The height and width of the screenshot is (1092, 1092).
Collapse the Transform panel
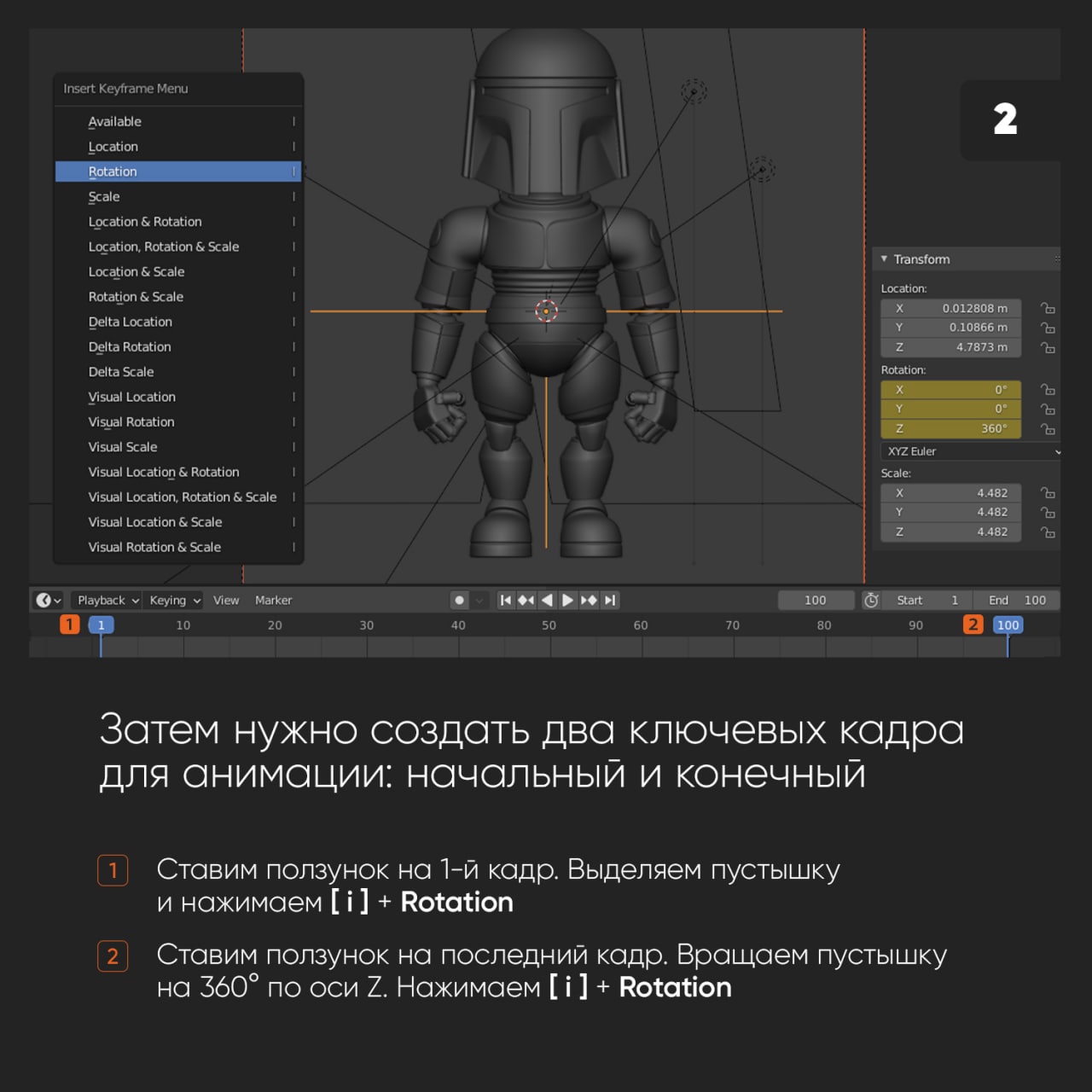(x=885, y=259)
